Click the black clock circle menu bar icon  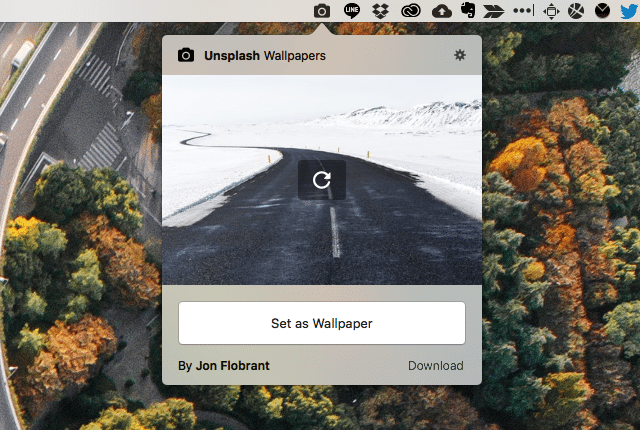click(x=602, y=11)
